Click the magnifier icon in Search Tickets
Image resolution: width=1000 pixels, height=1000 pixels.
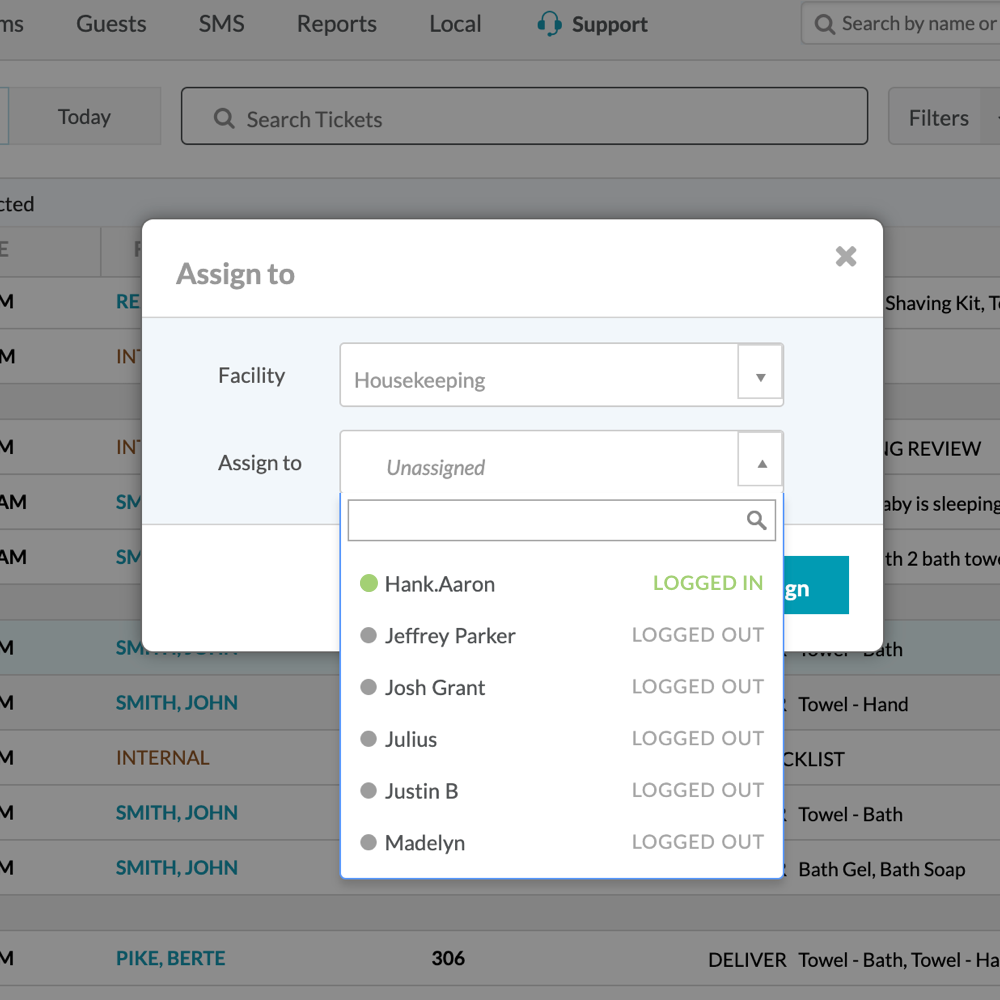224,119
